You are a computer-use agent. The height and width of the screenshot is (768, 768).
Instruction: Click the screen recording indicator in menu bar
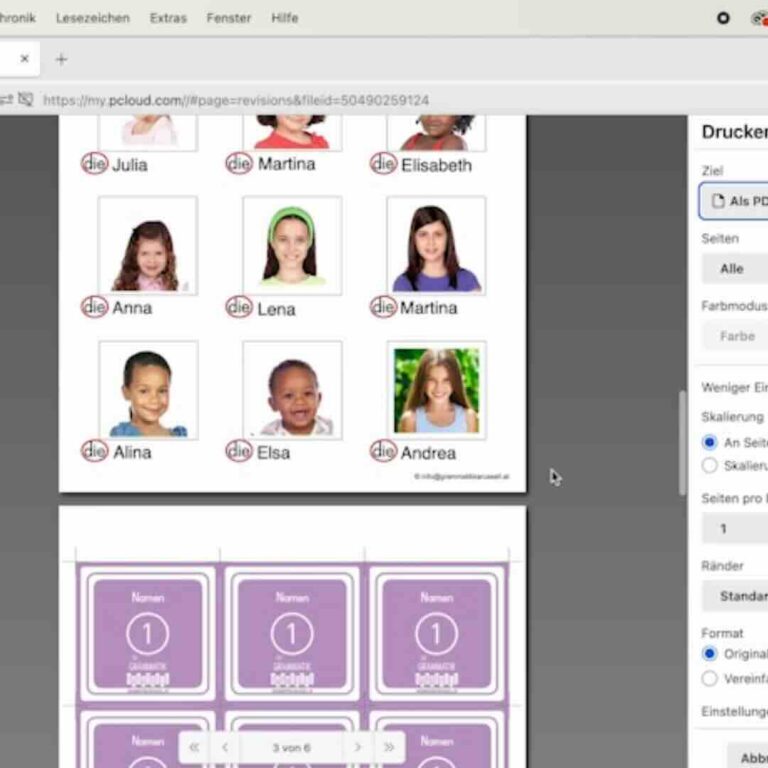[x=723, y=18]
